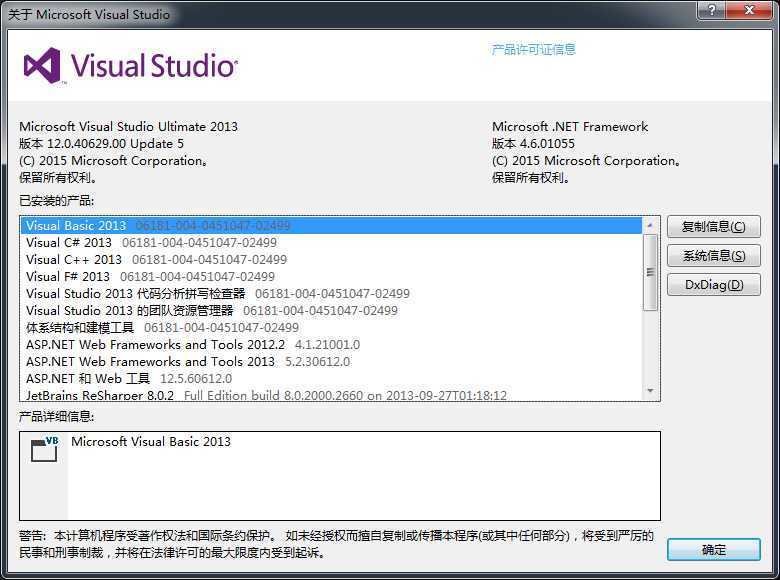Screen dimensions: 780x580
Task: Click the 版本 12.0.40629.00 Update 5 text
Action: [x=101, y=144]
